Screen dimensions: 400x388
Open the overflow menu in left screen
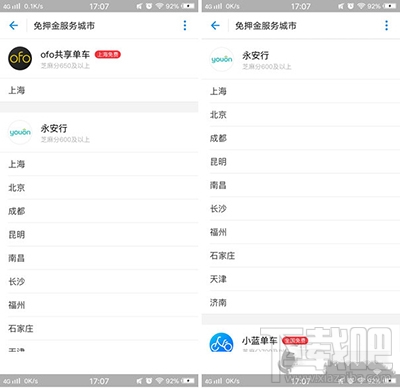(185, 25)
